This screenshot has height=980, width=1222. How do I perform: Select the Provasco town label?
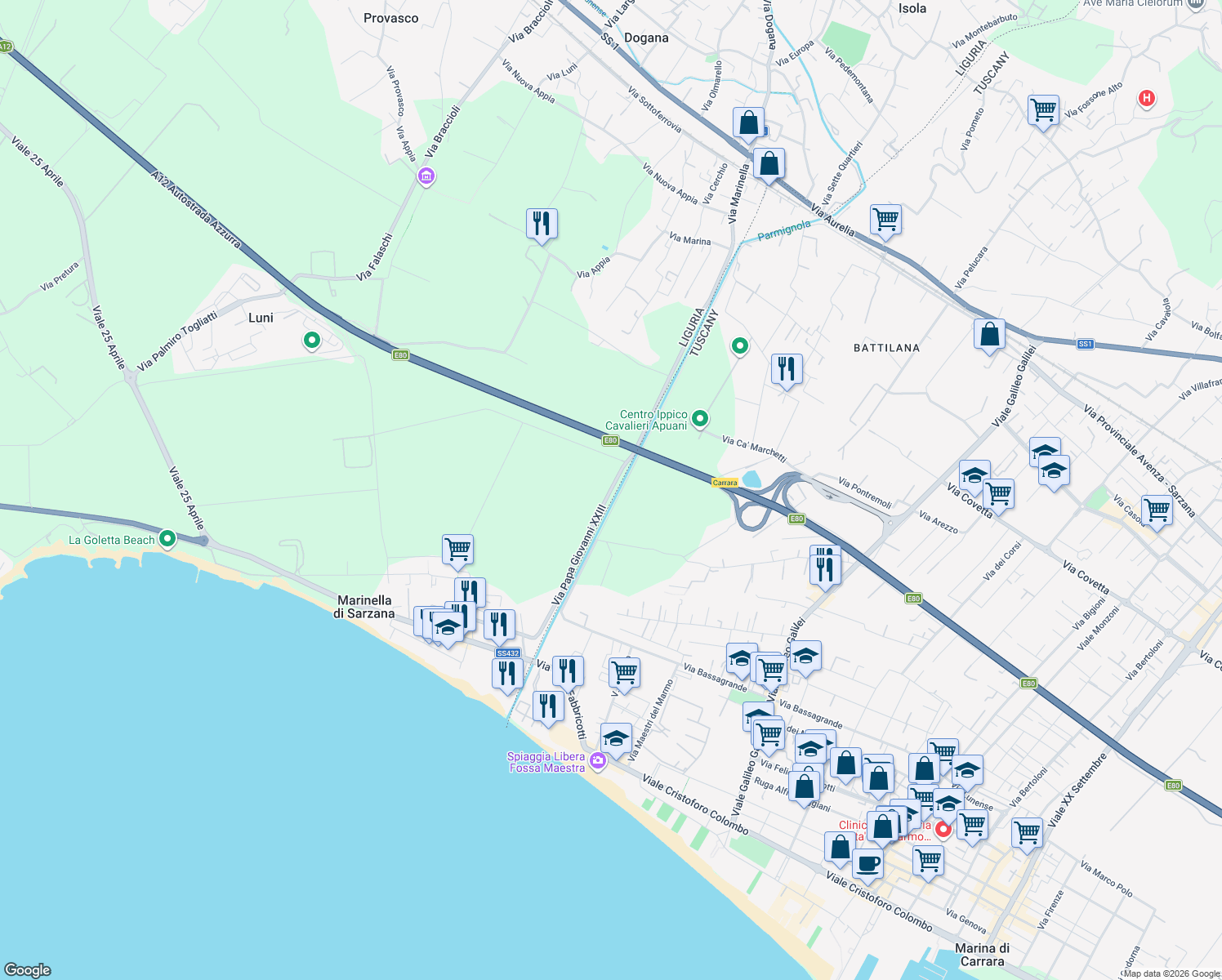point(390,18)
